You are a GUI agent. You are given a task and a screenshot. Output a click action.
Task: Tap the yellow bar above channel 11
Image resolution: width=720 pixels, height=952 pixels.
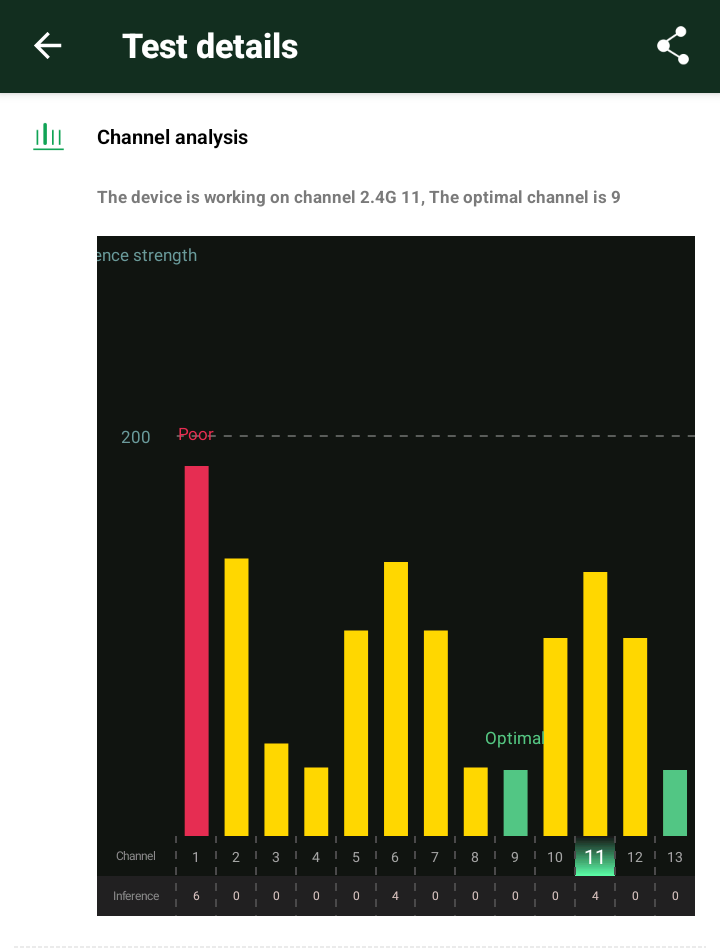[595, 703]
